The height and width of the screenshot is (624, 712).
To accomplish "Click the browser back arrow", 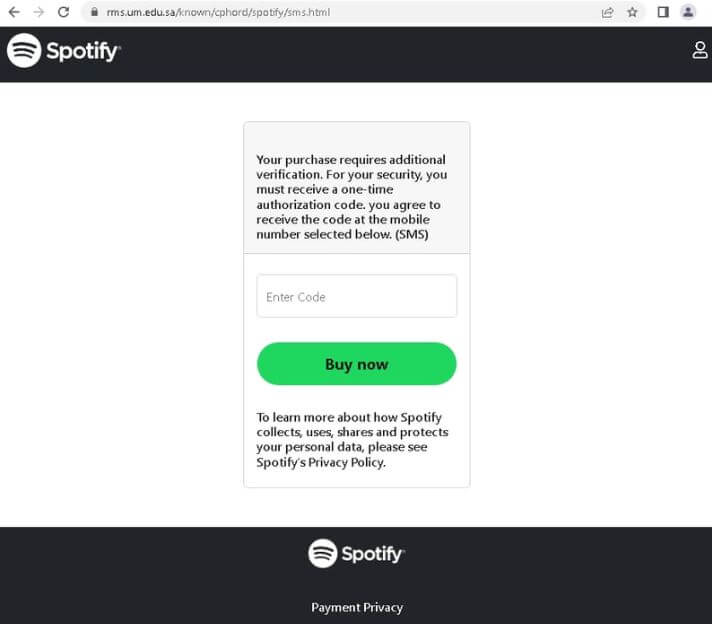I will point(14,12).
